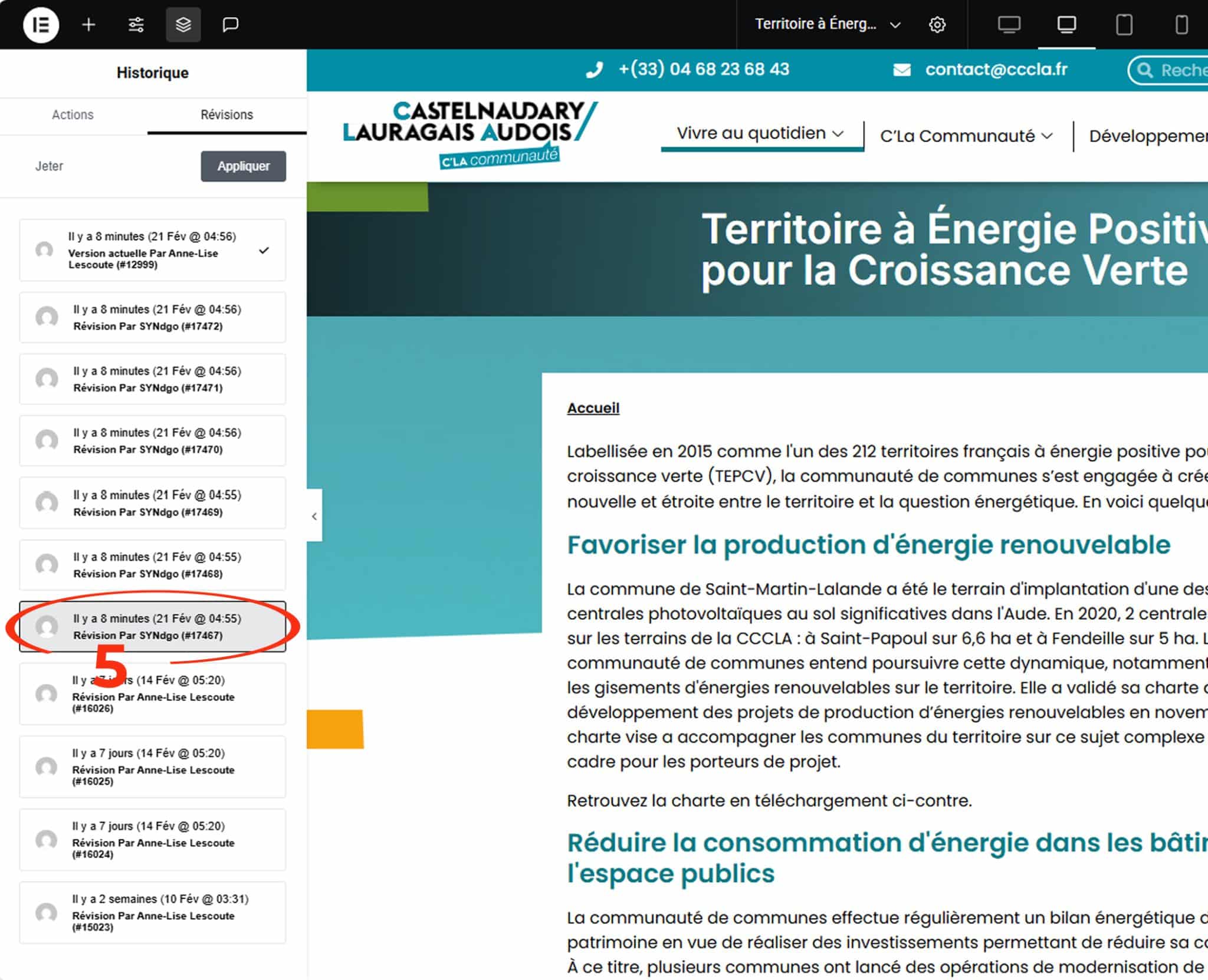Viewport: 1208px width, 980px height.
Task: Select the Révisions tab
Action: coord(226,115)
